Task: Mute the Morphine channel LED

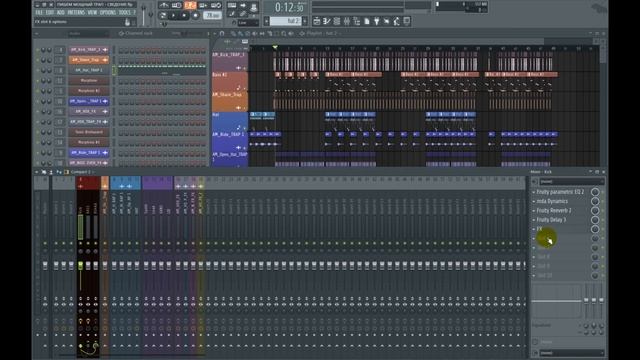Action: click(x=38, y=80)
